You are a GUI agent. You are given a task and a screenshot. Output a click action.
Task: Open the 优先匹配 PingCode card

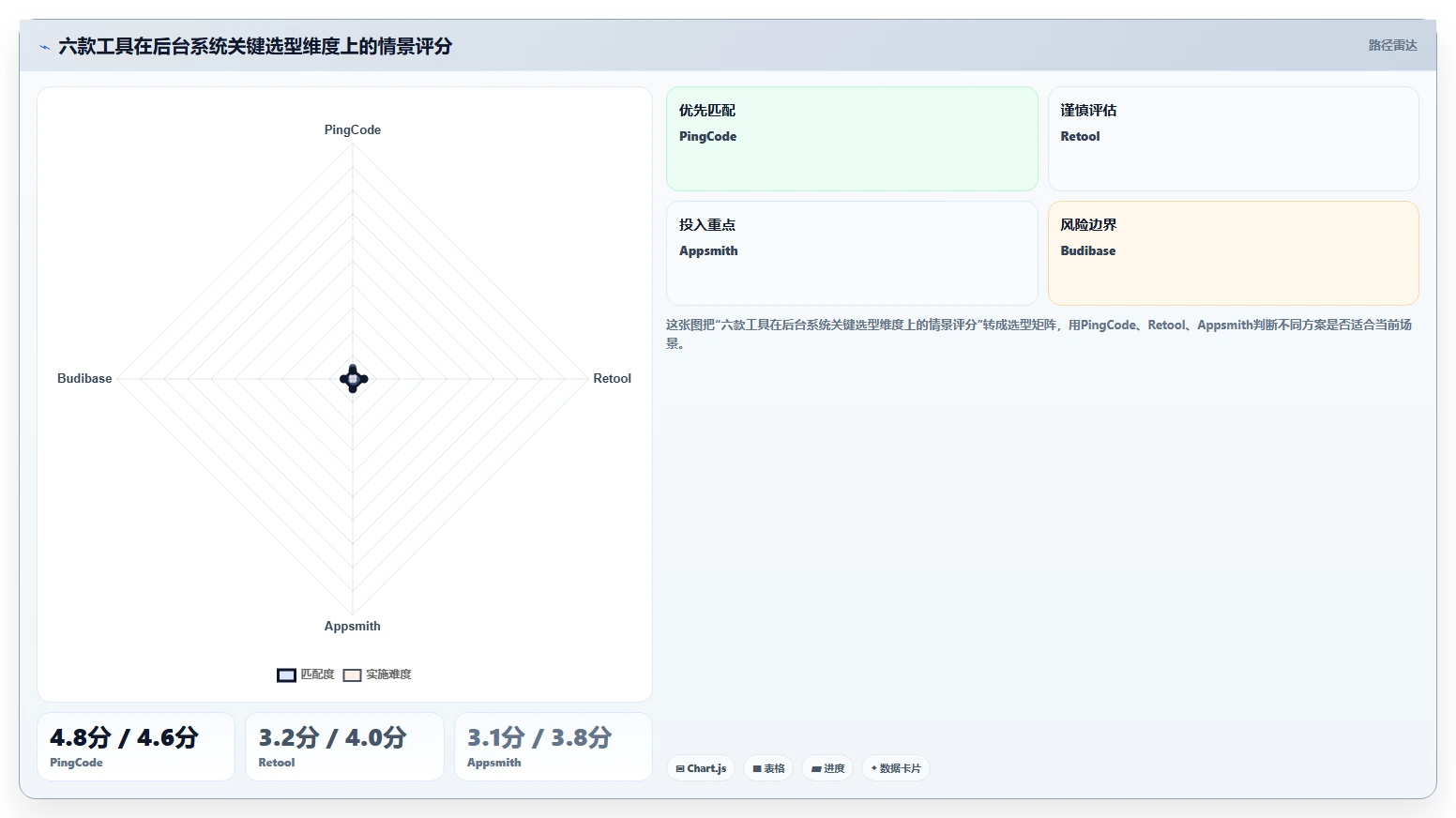[x=852, y=139]
